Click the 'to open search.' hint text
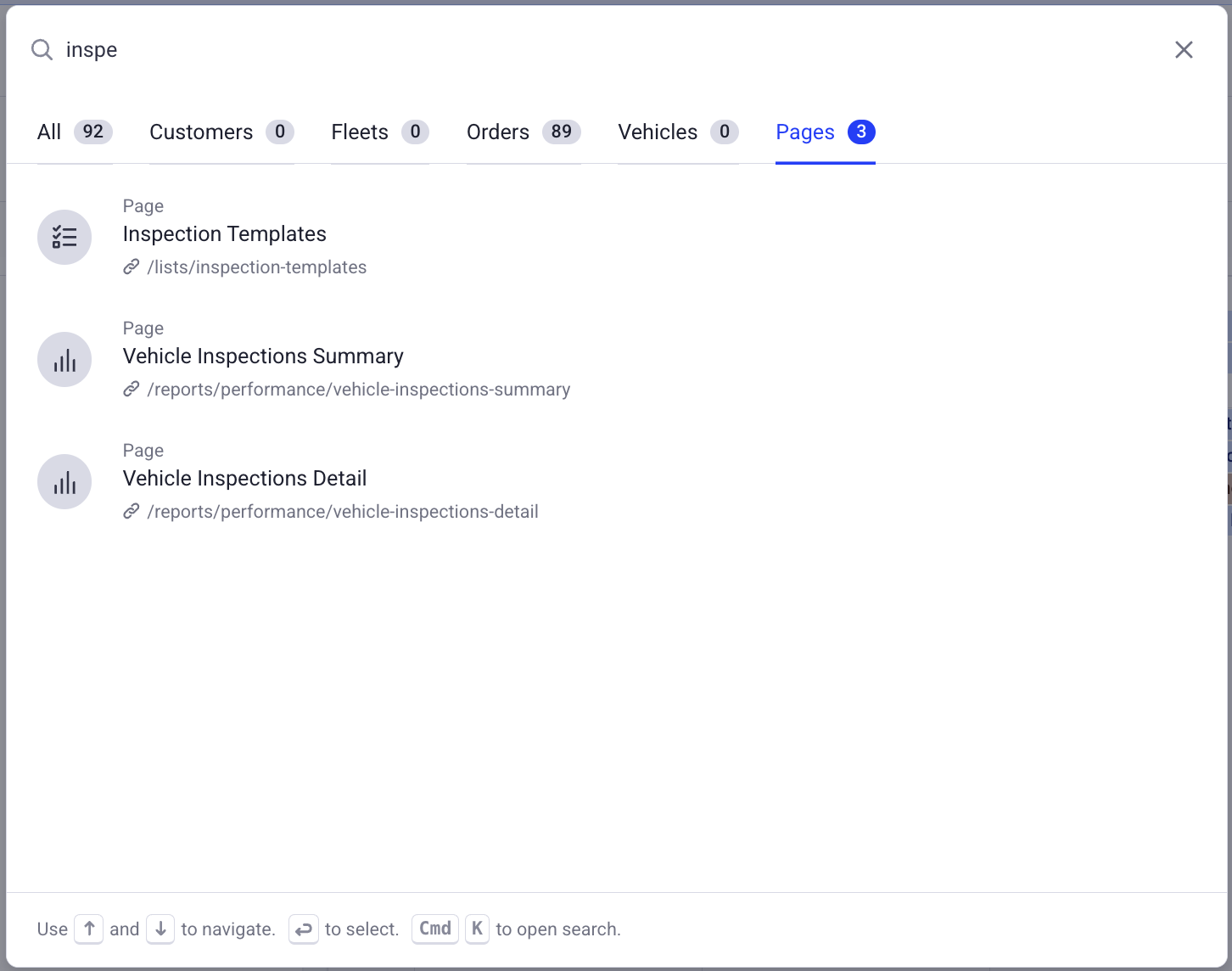1232x971 pixels. point(558,929)
